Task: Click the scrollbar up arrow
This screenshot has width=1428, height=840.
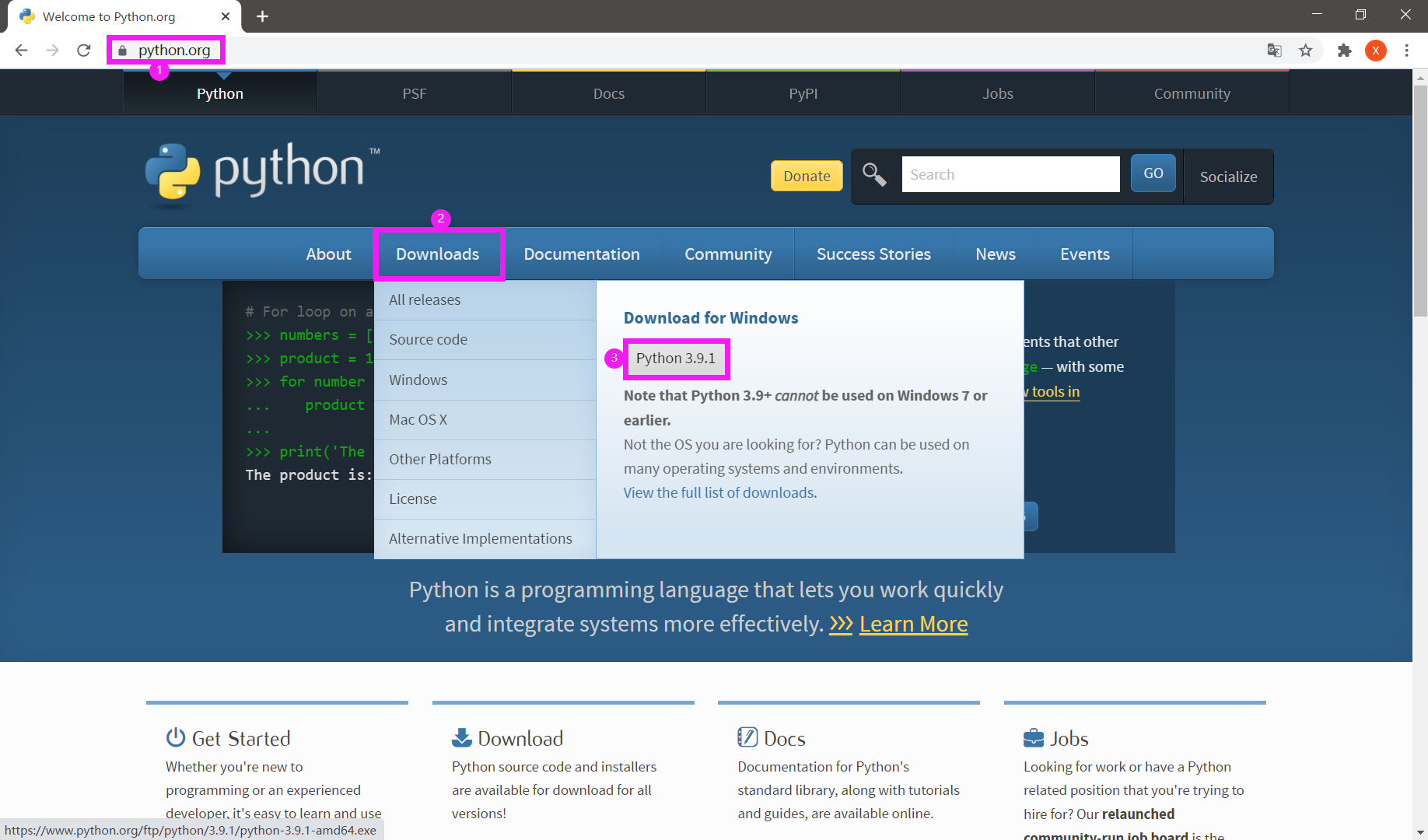Action: click(x=1420, y=77)
